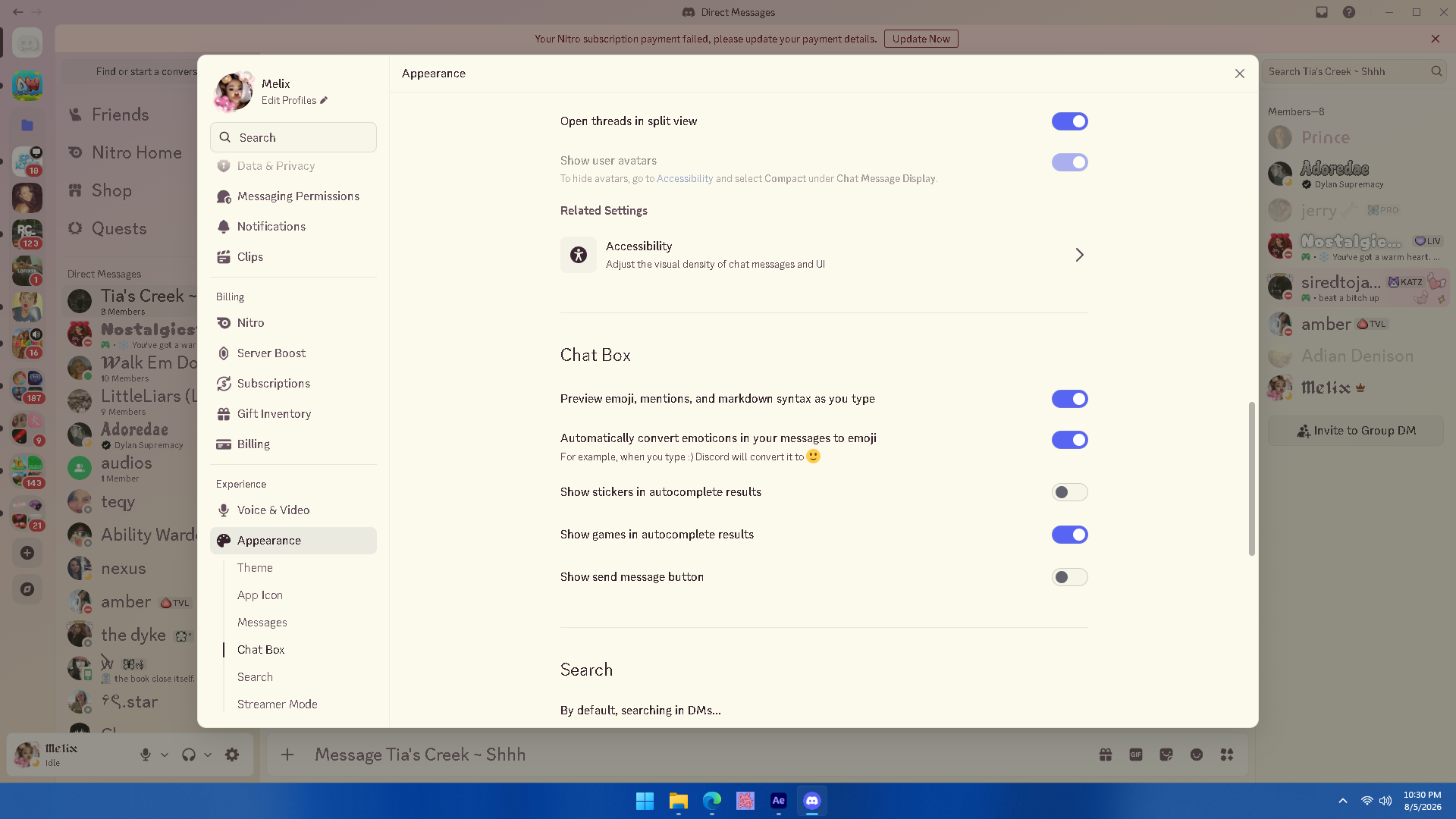Enable Show send message button
The image size is (1456, 819).
pyautogui.click(x=1069, y=577)
